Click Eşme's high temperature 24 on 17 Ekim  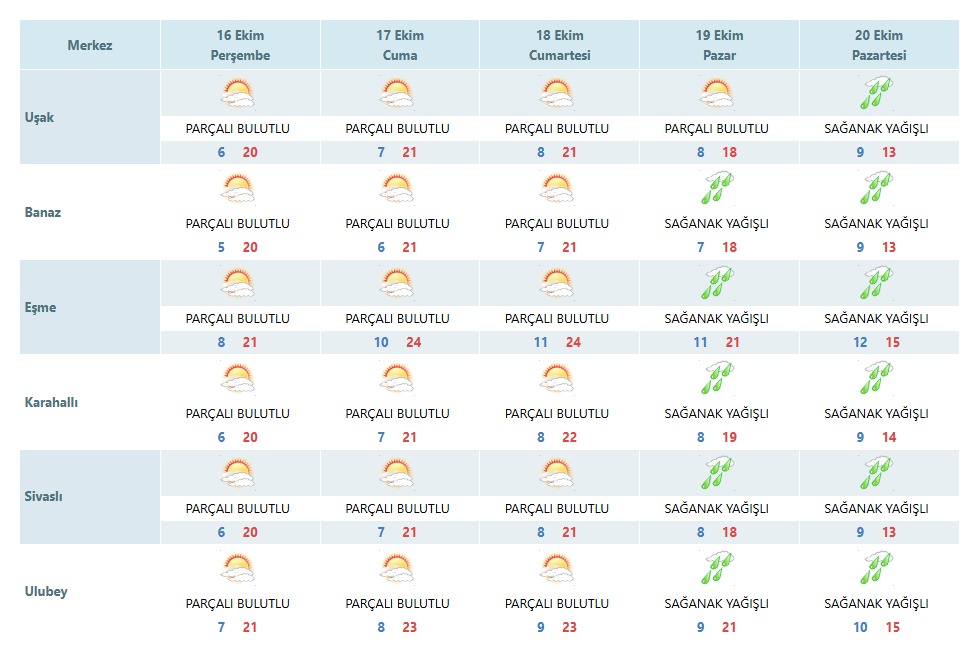pyautogui.click(x=413, y=342)
